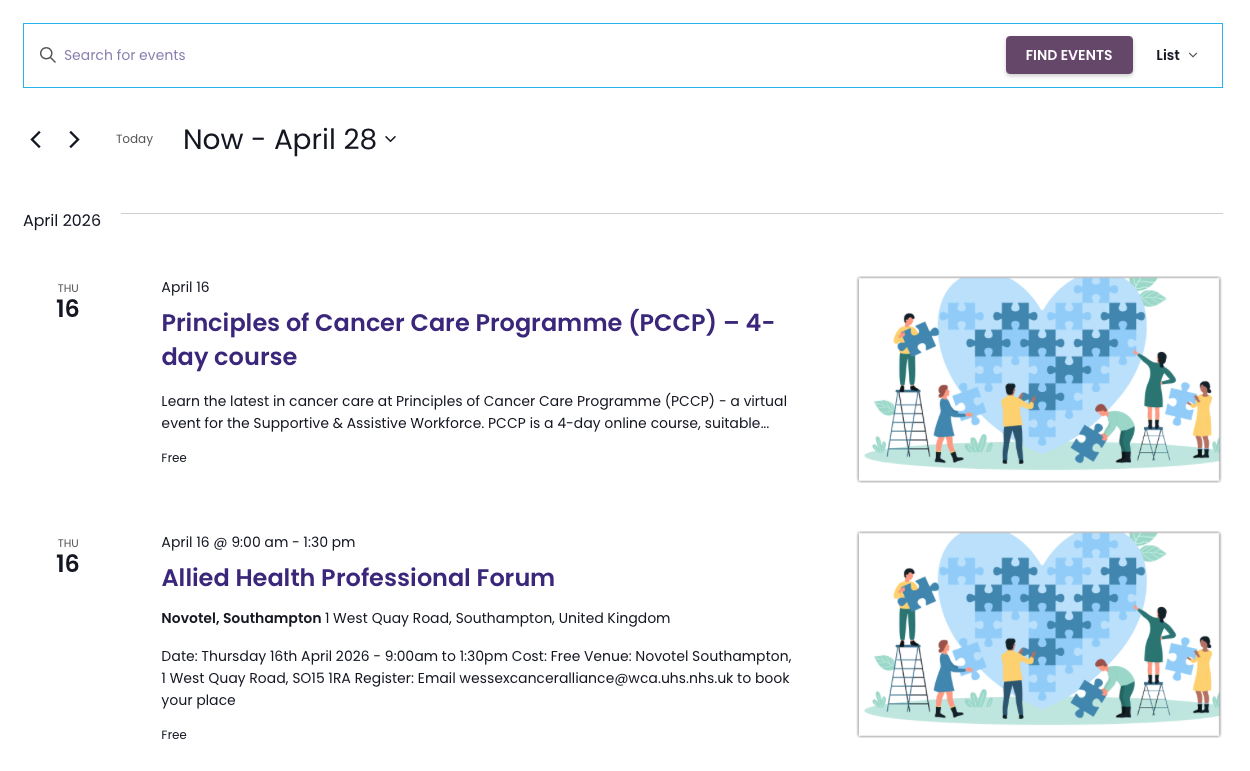Click the Allied Health Forum event thumbnail
1250x771 pixels.
[x=1039, y=634]
